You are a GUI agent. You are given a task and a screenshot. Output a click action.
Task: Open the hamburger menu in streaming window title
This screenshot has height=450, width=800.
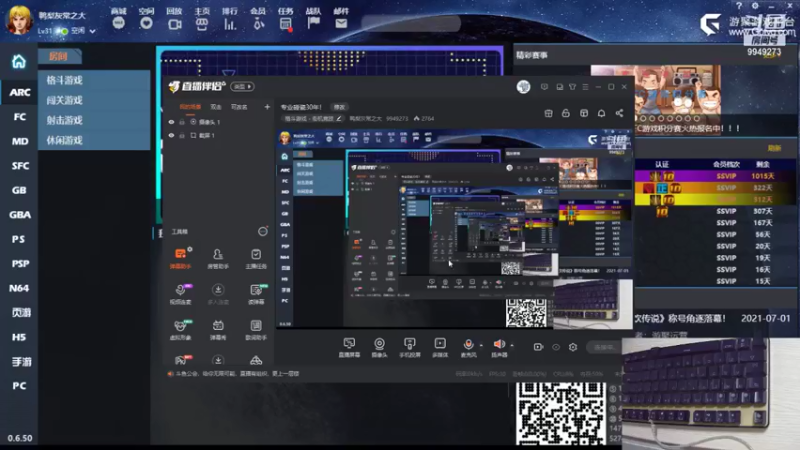(x=585, y=87)
